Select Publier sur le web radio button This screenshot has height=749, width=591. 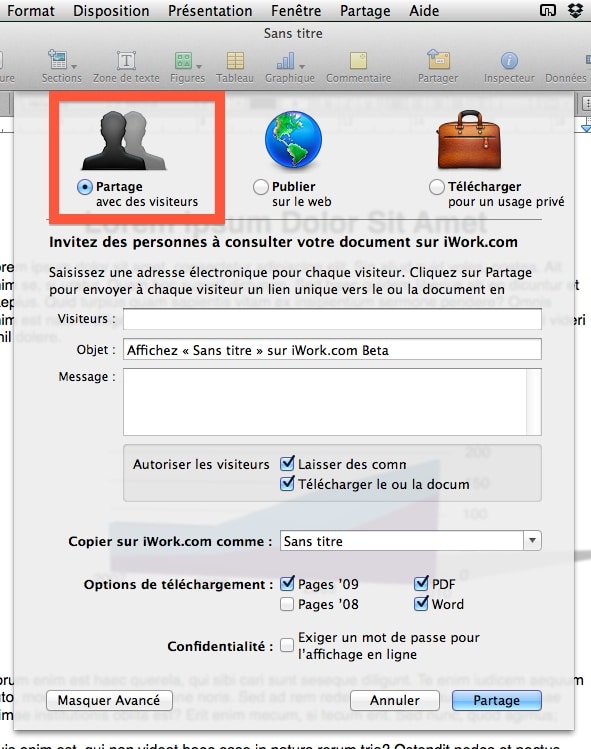pyautogui.click(x=260, y=187)
